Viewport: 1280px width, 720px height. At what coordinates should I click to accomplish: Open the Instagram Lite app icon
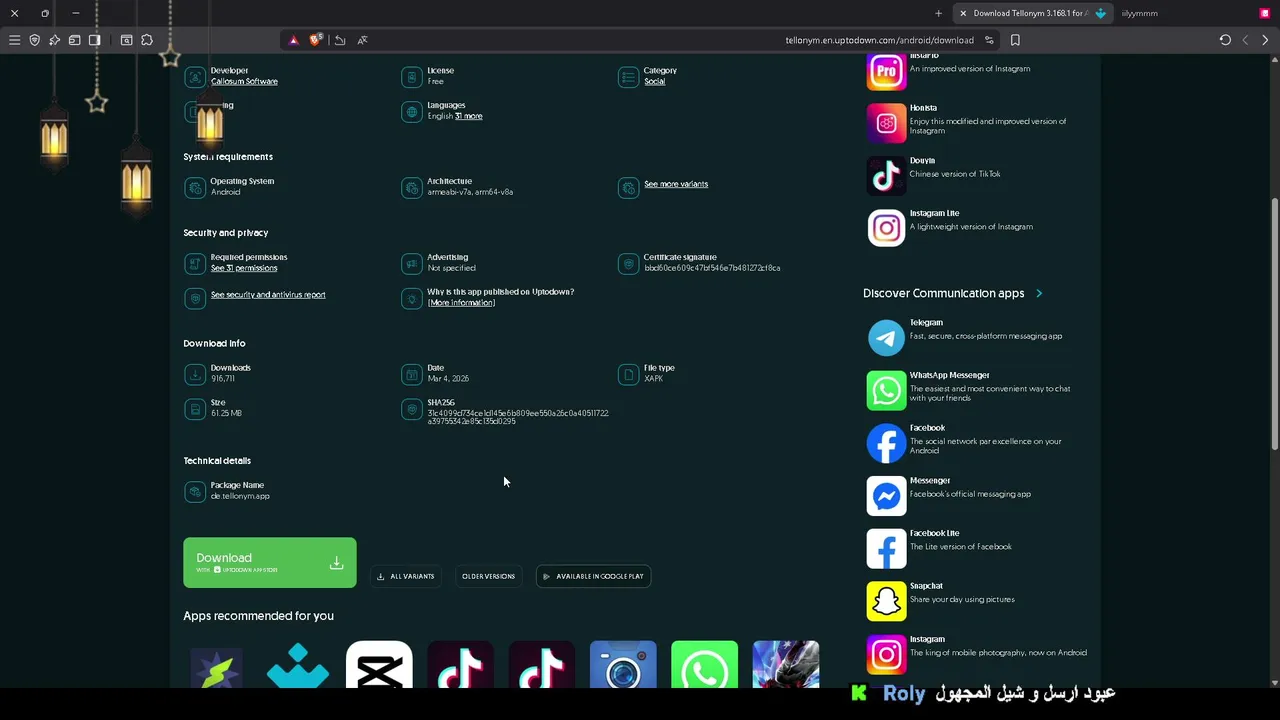886,228
